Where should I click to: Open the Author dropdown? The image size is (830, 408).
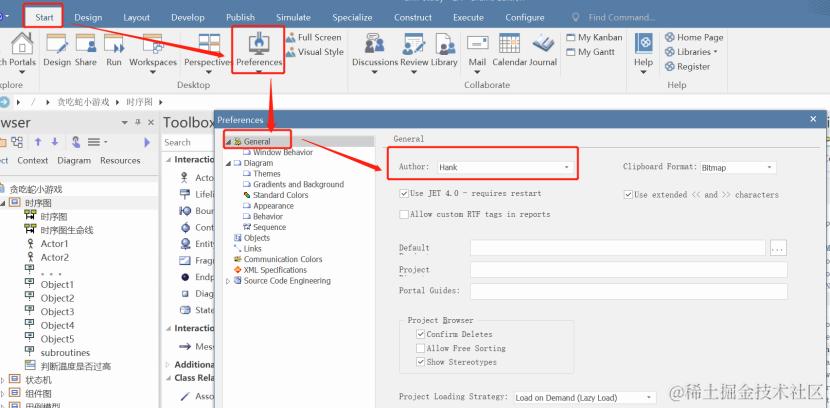point(566,167)
